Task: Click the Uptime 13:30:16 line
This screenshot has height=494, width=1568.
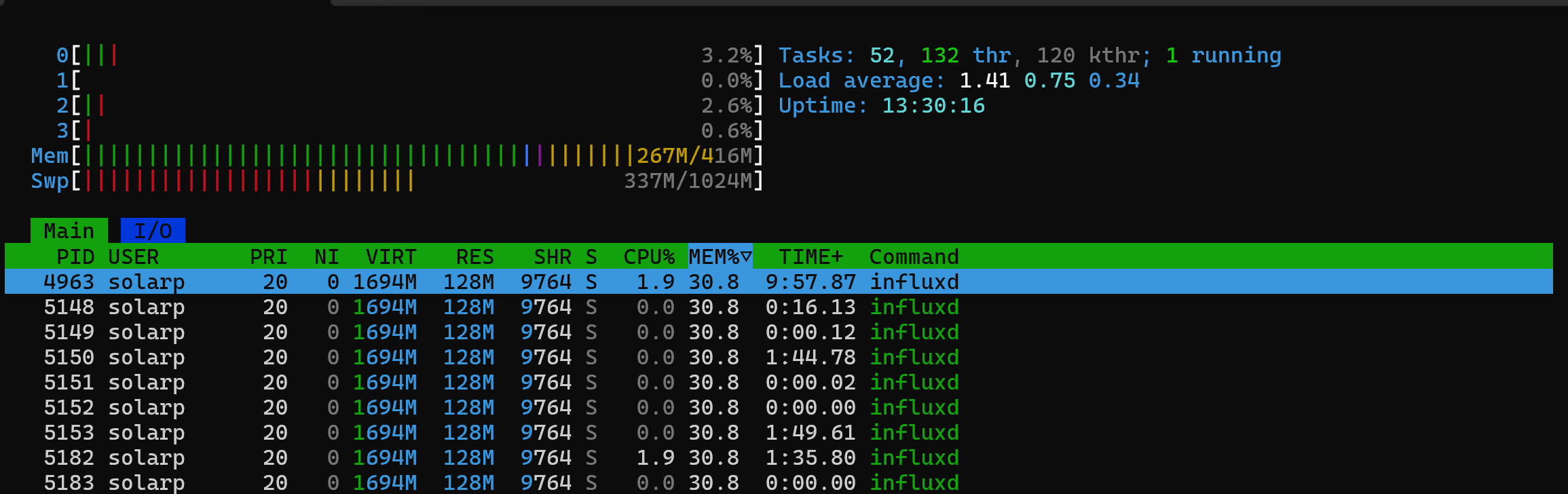Action: [882, 105]
